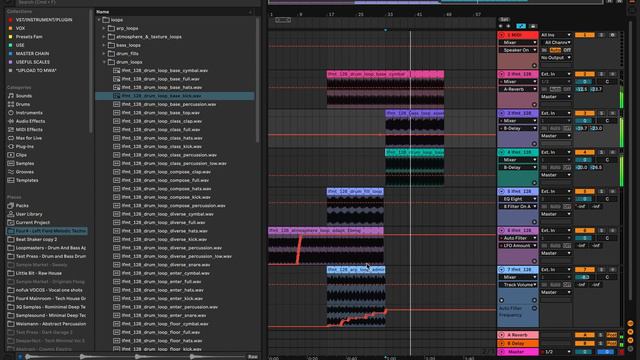Open the Samples category
This screenshot has height=360, width=640.
pos(25,163)
